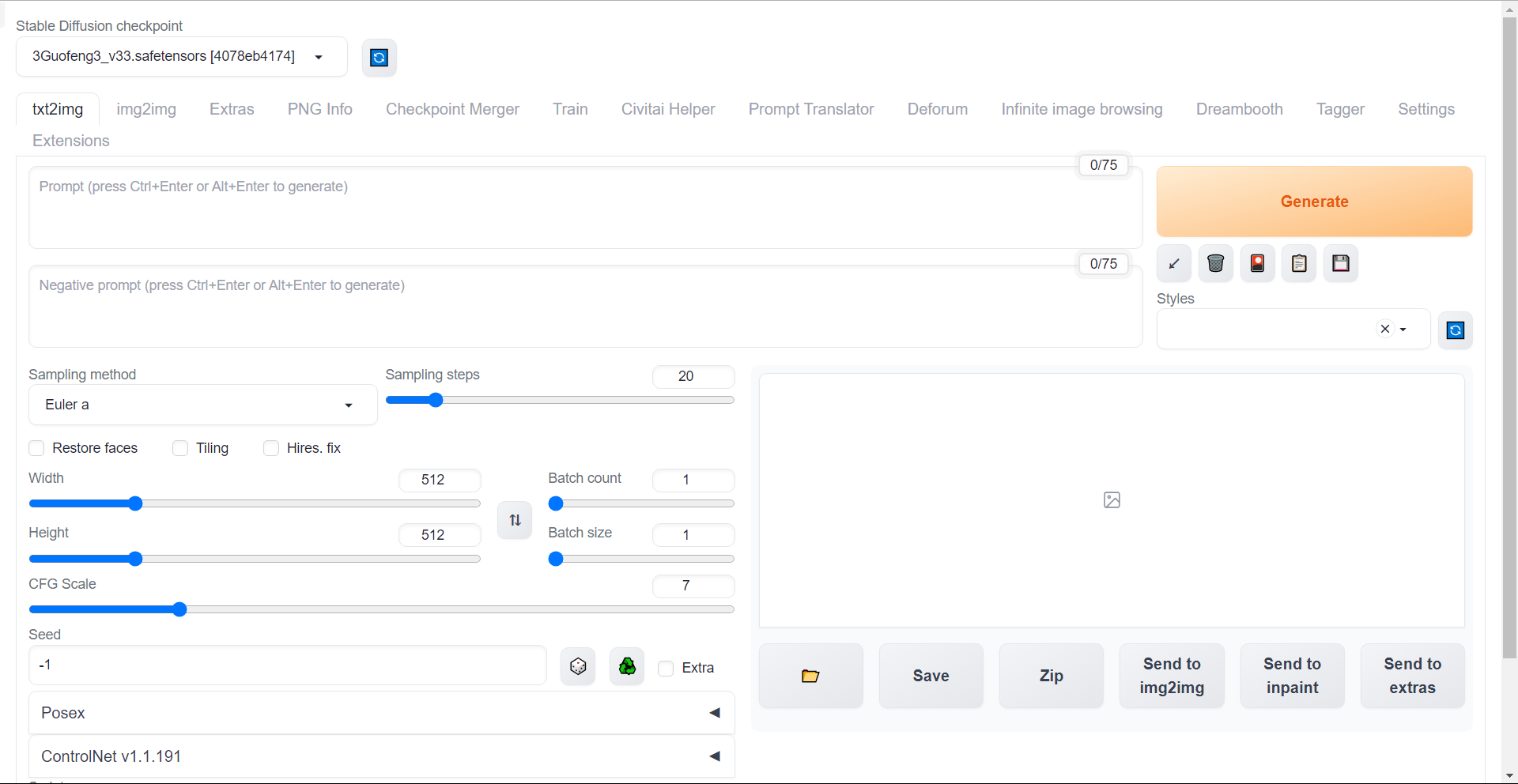Open the output images folder
The height and width of the screenshot is (784, 1518).
[810, 676]
